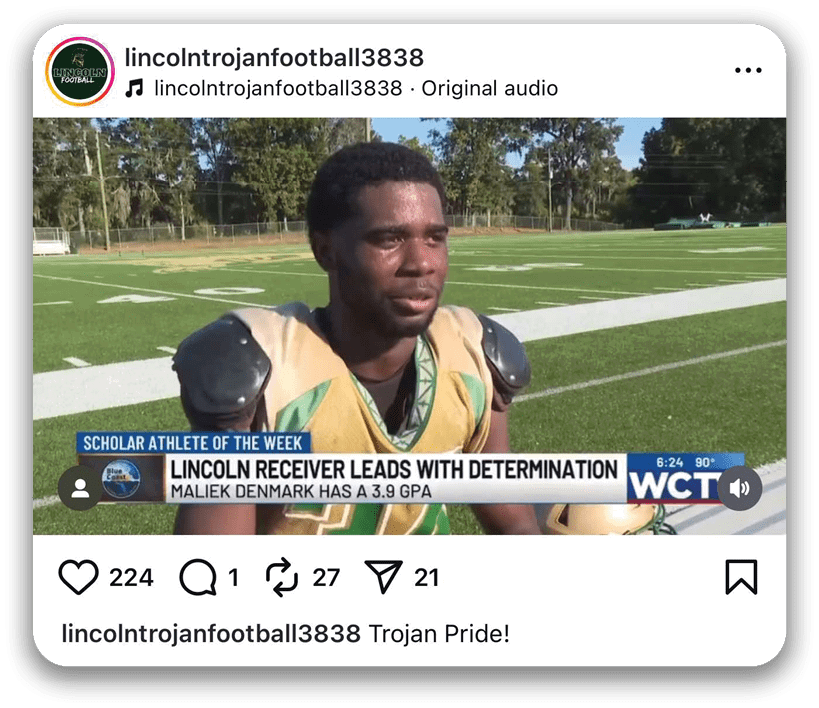The width and height of the screenshot is (819, 708).
Task: Like the post with the heart icon
Action: click(78, 577)
